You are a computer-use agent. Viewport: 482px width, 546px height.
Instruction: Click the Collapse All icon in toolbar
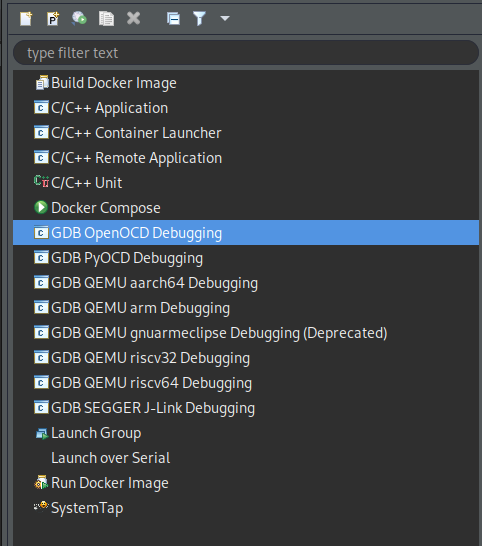click(173, 18)
